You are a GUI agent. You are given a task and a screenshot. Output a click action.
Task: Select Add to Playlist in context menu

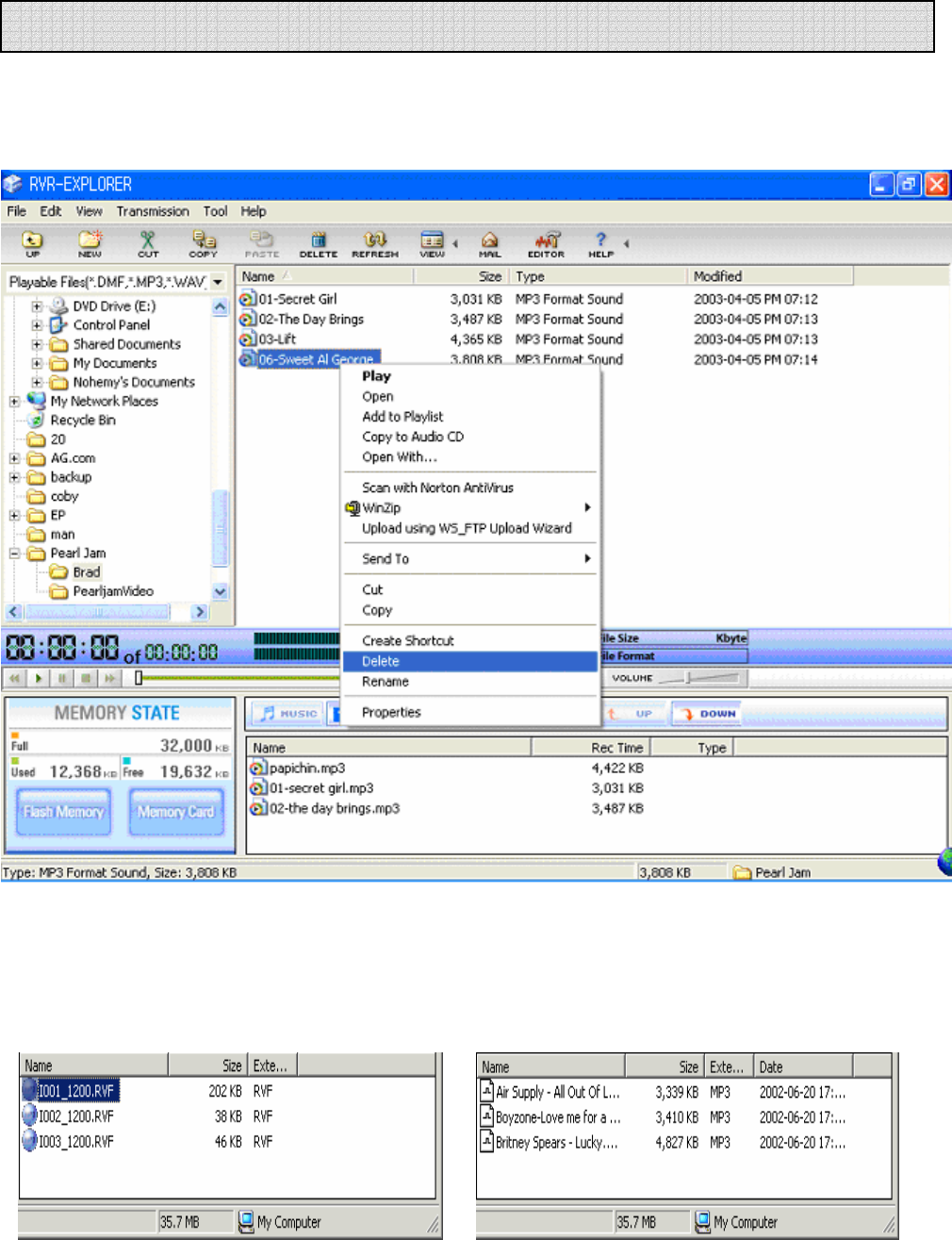(402, 417)
